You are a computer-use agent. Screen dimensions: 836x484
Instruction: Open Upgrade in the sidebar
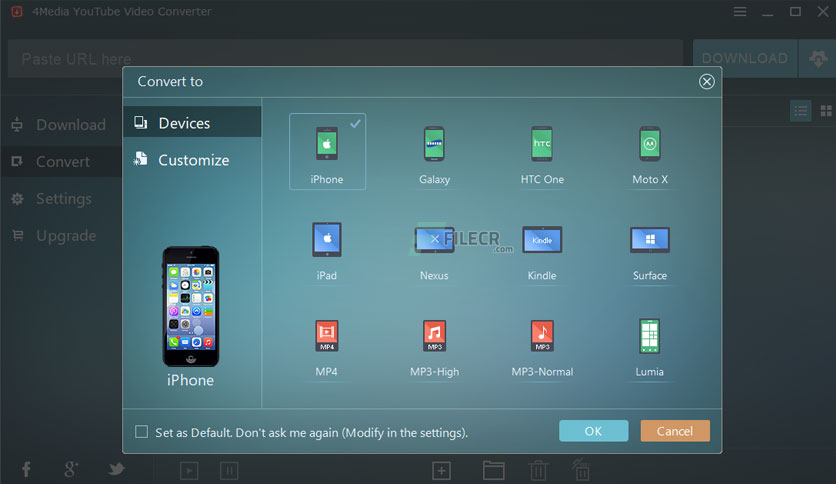click(x=61, y=236)
